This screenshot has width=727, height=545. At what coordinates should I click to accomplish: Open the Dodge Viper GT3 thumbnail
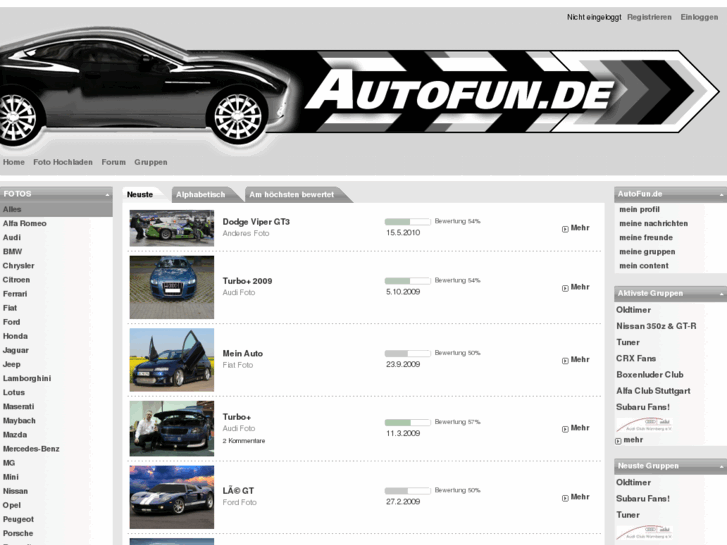pyautogui.click(x=172, y=228)
